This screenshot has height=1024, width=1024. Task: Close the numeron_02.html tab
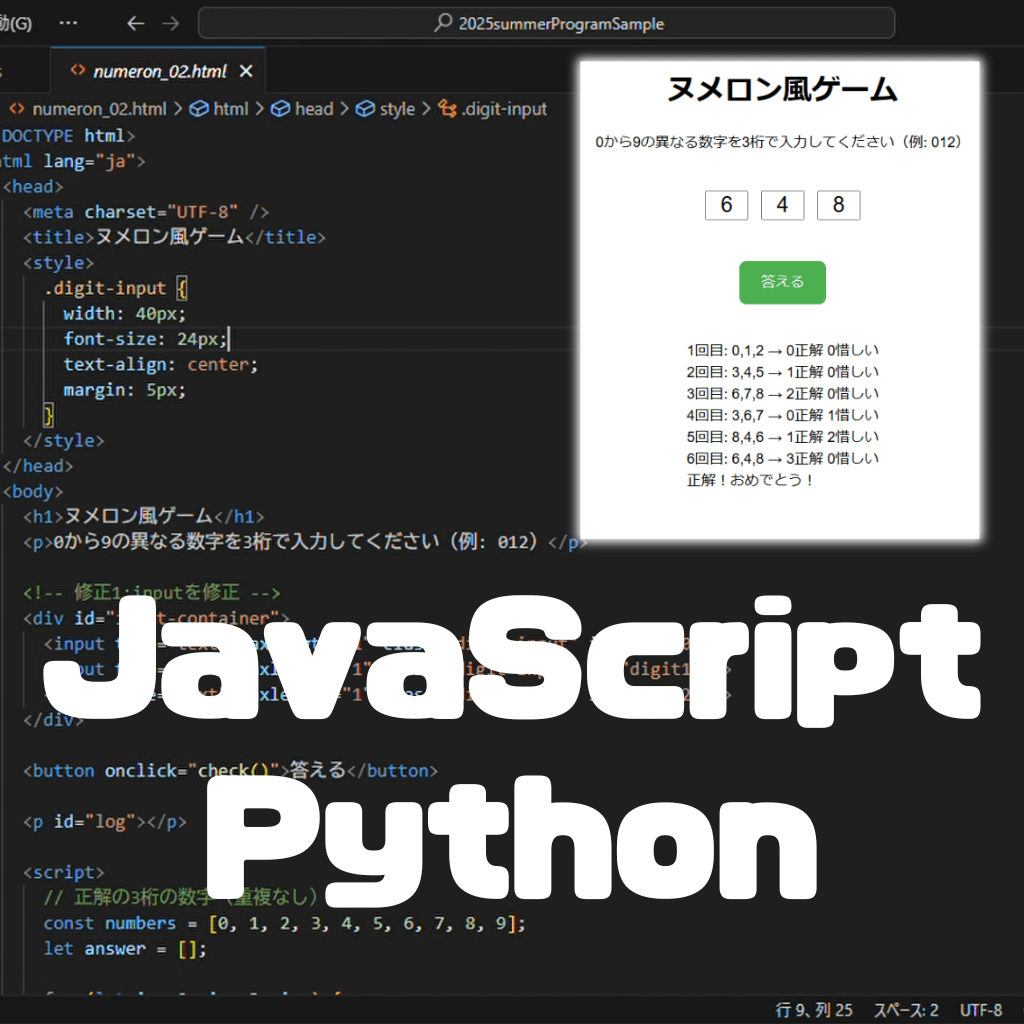coord(246,72)
